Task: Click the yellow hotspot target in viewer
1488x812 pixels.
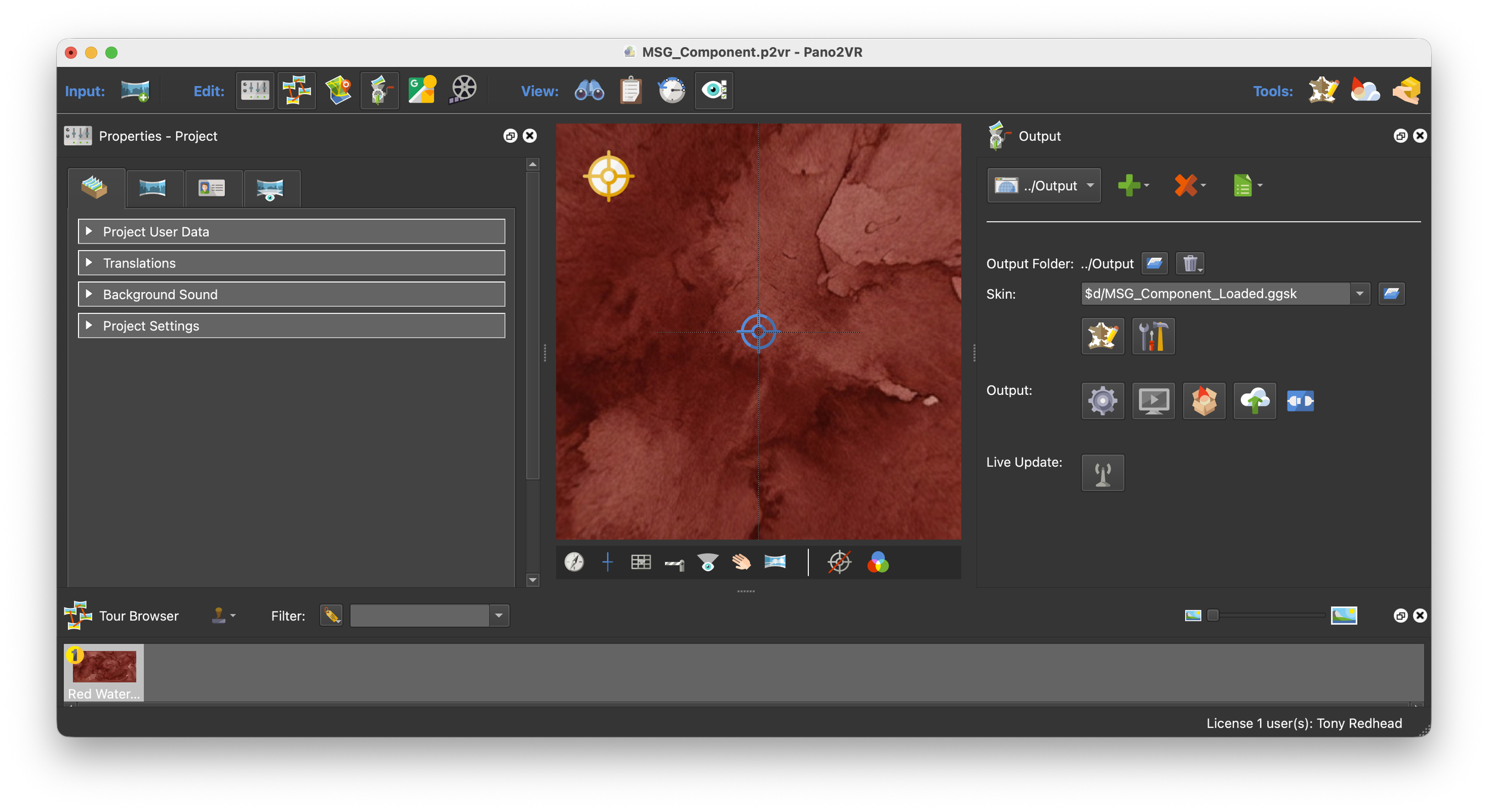Action: point(608,176)
